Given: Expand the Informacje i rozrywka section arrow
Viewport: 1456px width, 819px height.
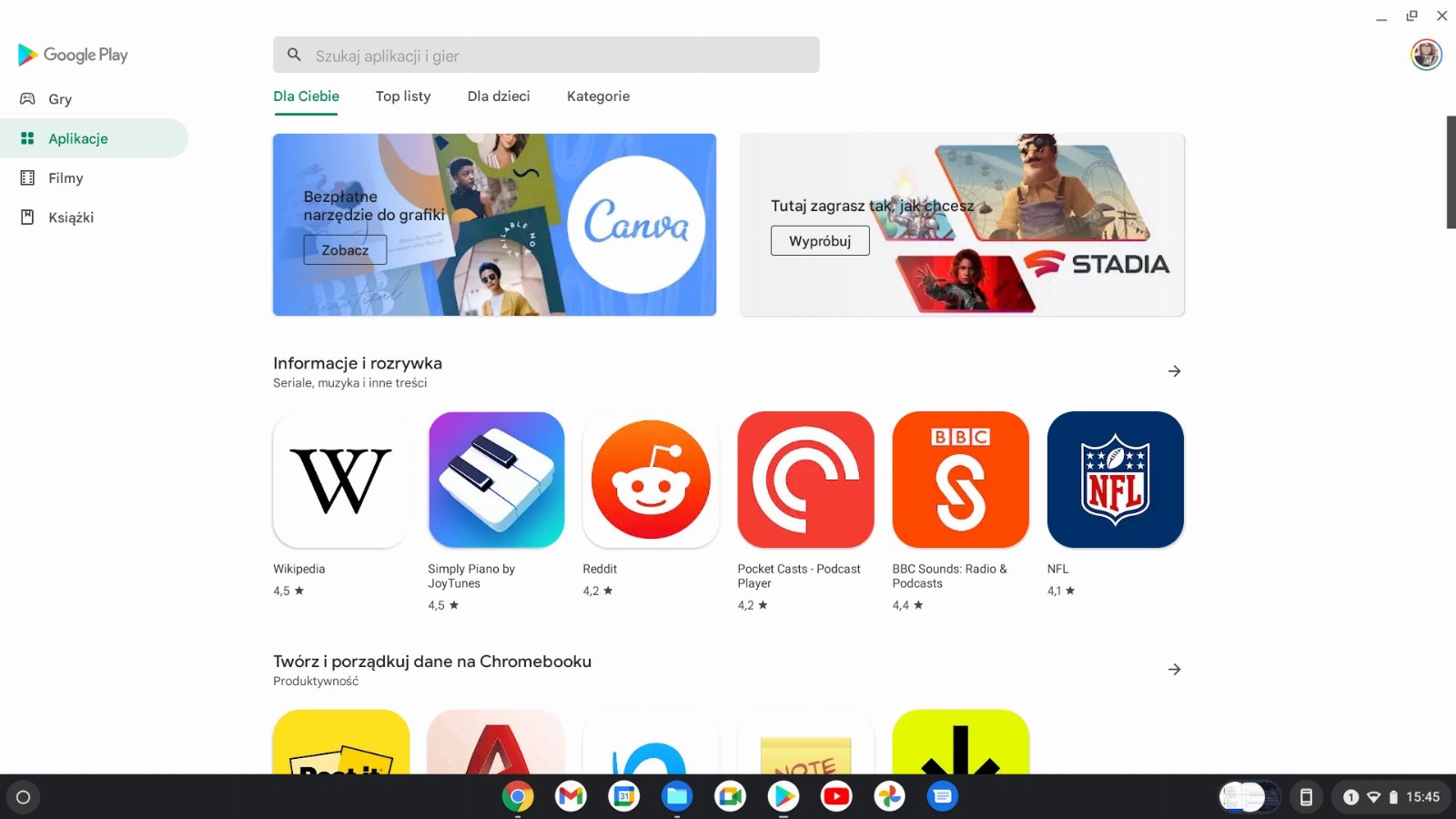Looking at the screenshot, I should (x=1174, y=371).
